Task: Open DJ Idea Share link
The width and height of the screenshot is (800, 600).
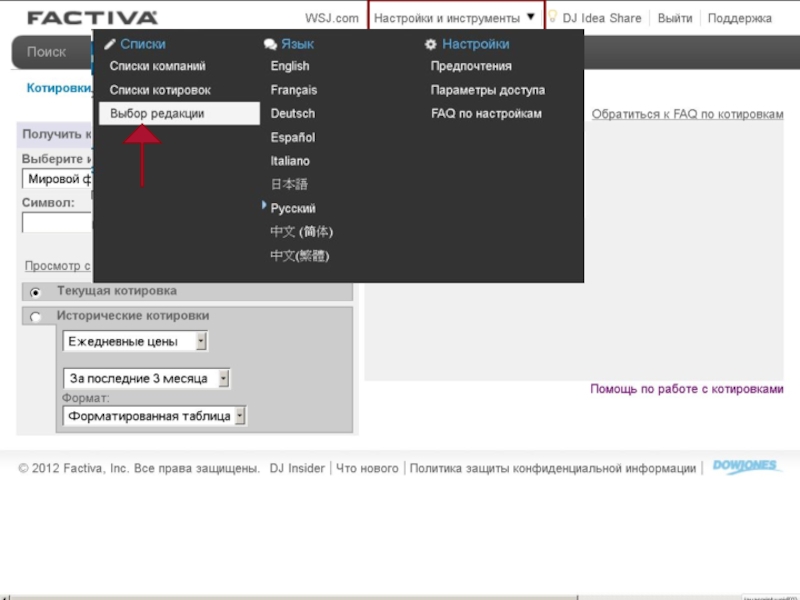Action: click(602, 18)
